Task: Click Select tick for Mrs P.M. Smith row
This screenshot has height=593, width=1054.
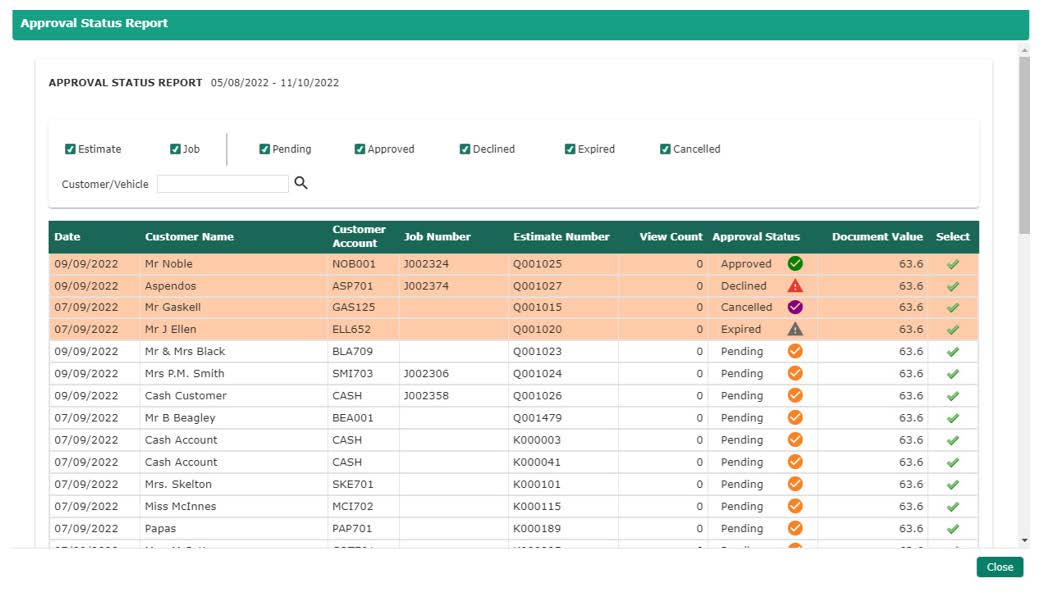Action: 952,374
